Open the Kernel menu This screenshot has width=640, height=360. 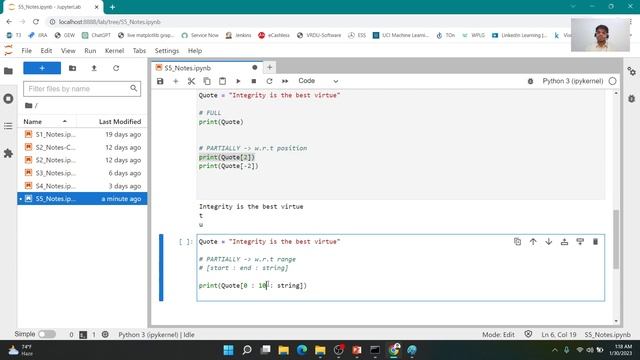[x=114, y=51]
